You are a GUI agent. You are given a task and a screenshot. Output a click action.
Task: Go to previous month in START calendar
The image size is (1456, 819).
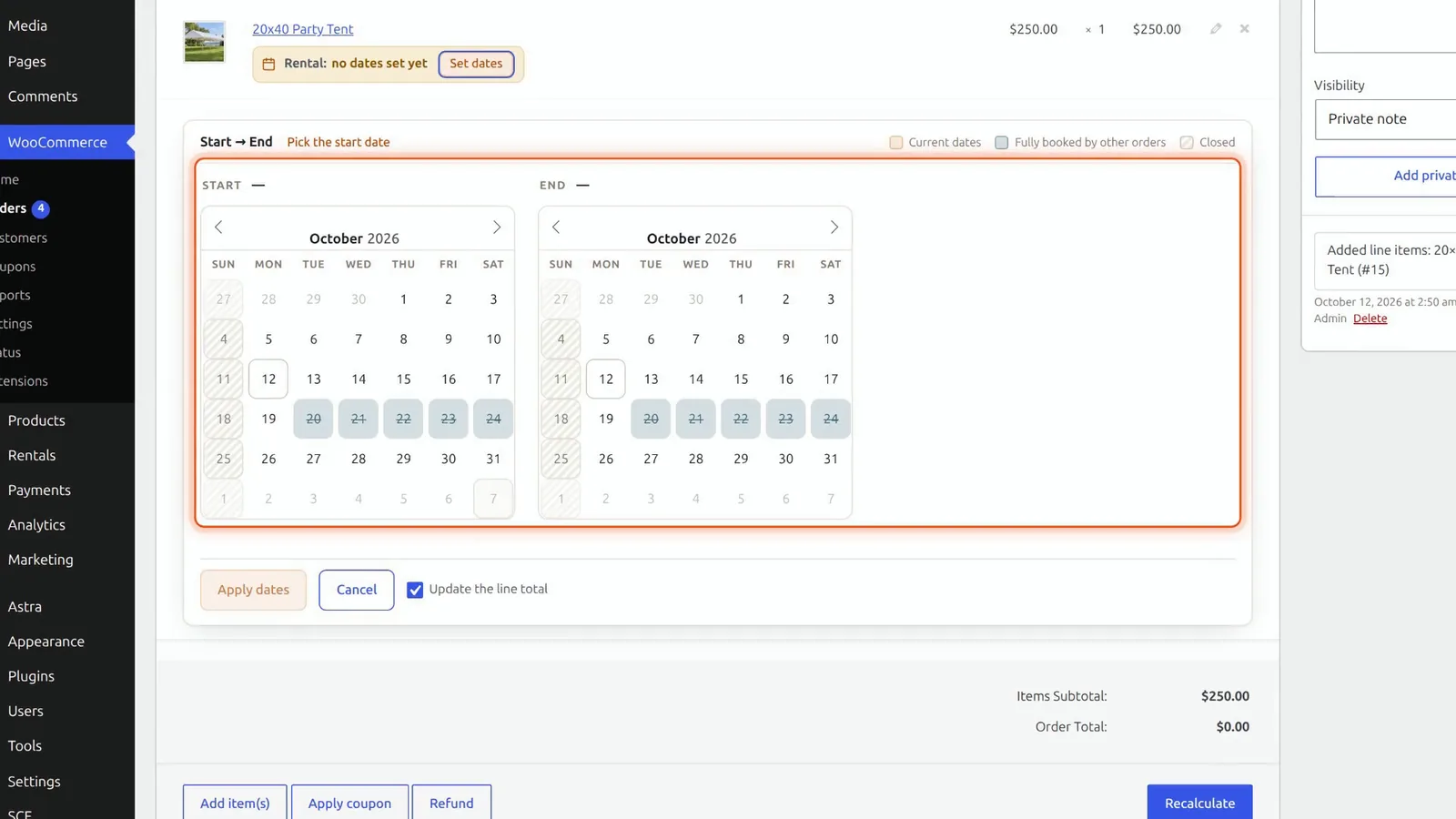click(x=218, y=227)
